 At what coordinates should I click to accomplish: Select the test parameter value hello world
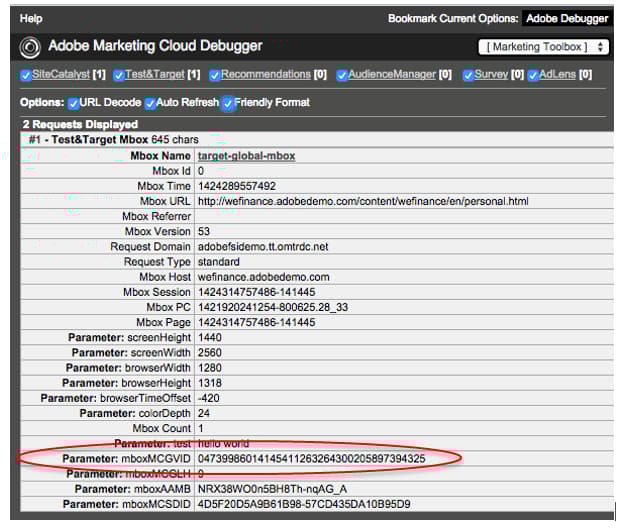click(223, 443)
